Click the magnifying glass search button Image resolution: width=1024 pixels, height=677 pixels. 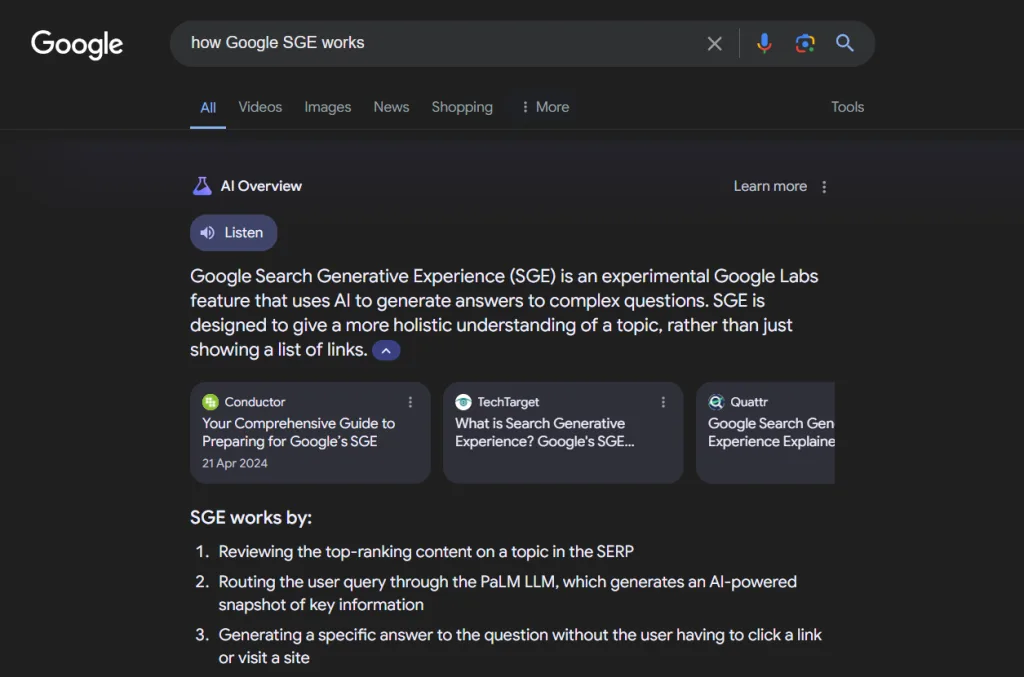pos(845,43)
